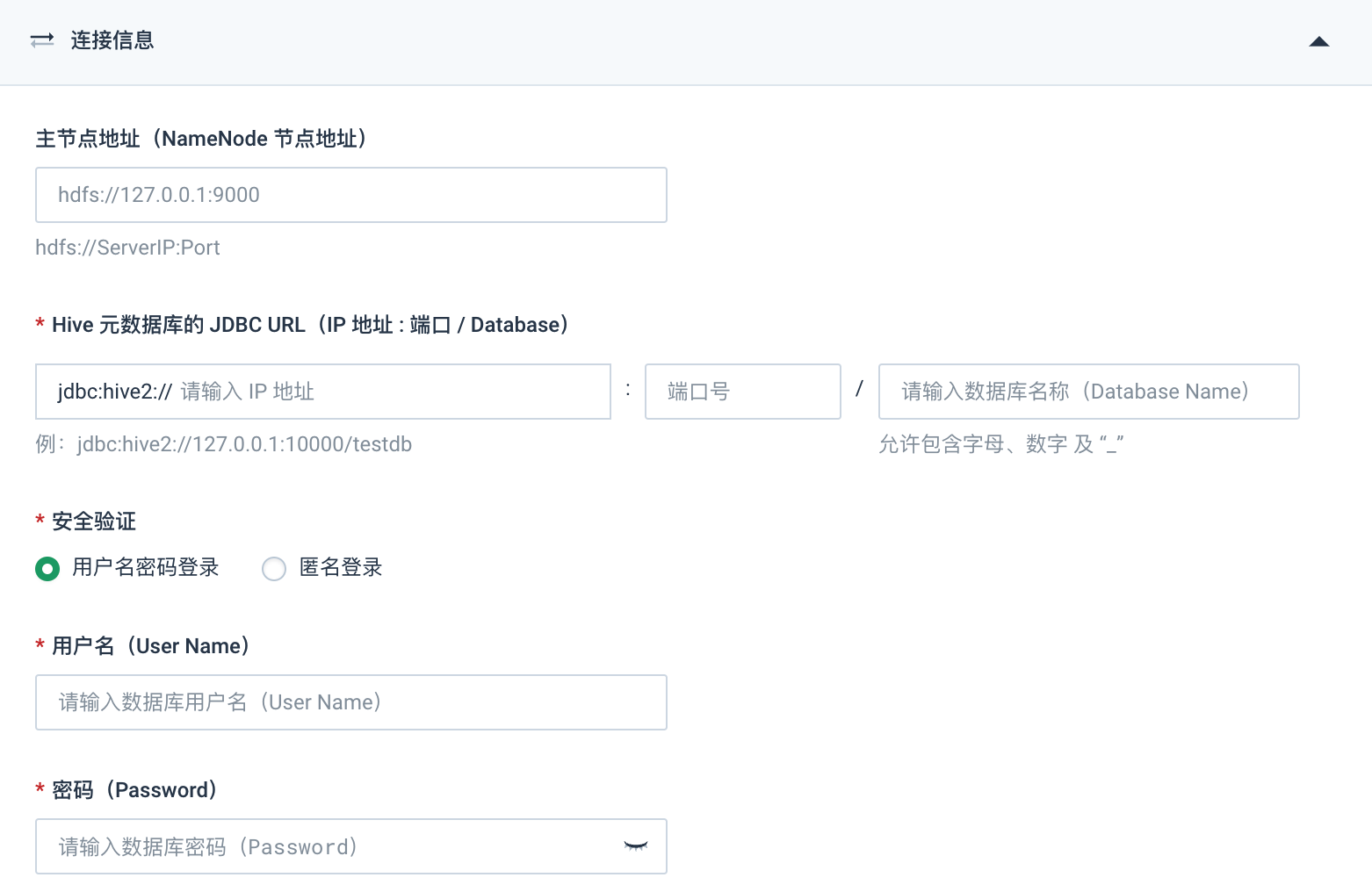Click the Database Name input field
This screenshot has height=892, width=1372.
coord(1089,392)
